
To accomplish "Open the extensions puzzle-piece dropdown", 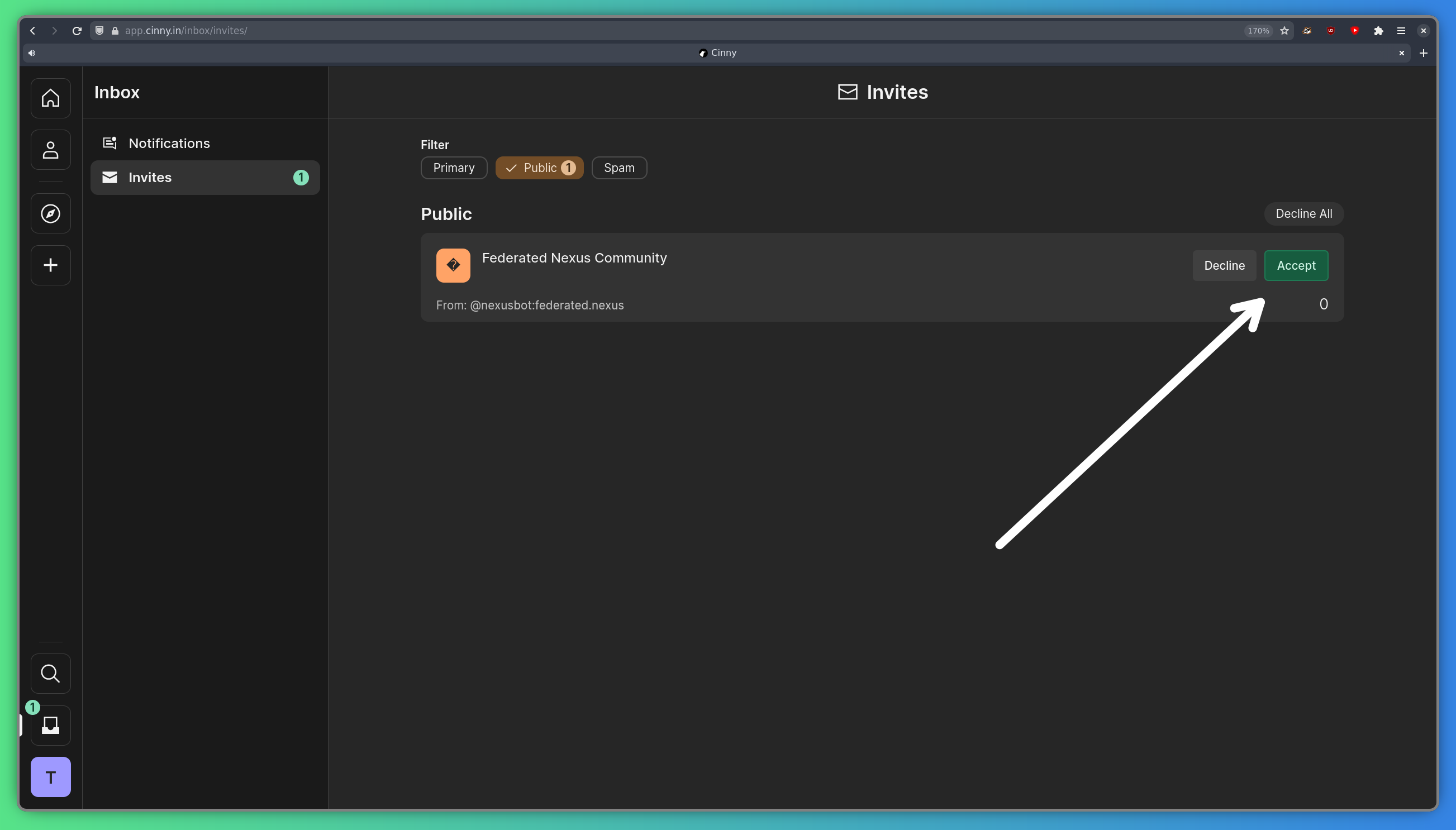I will tap(1378, 31).
